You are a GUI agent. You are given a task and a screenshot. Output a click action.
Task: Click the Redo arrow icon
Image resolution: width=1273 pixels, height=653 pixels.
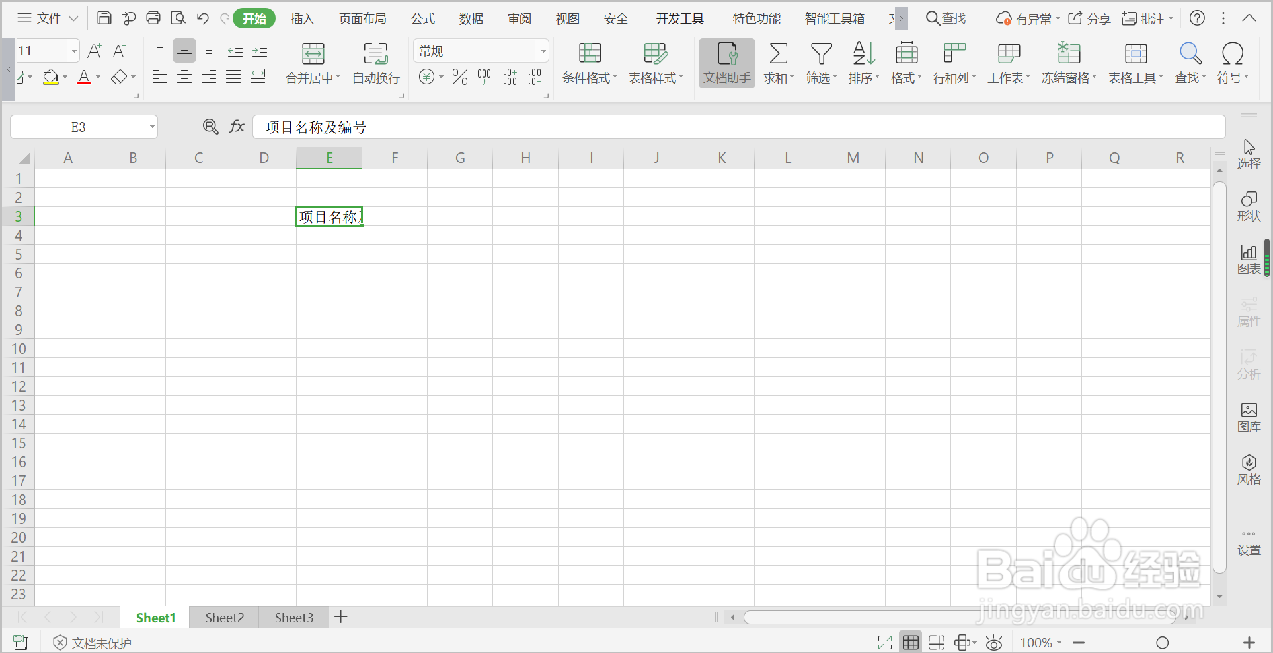coord(223,18)
